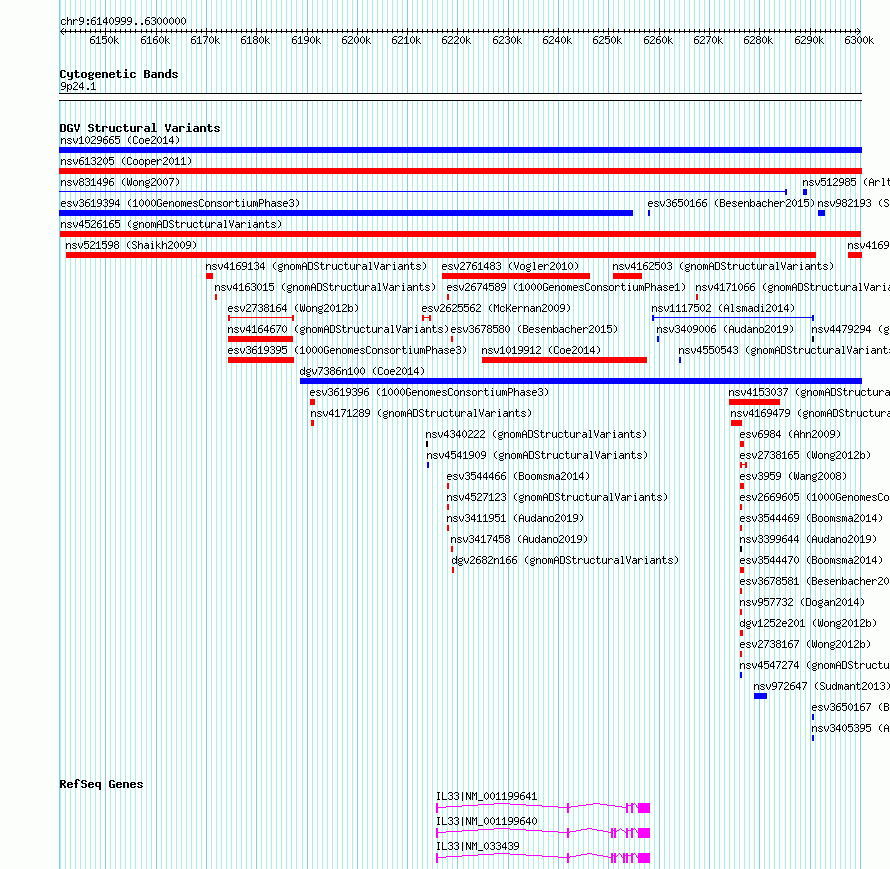Click IL33|NM_001199641 transcript label
The image size is (890, 869).
pyautogui.click(x=486, y=796)
